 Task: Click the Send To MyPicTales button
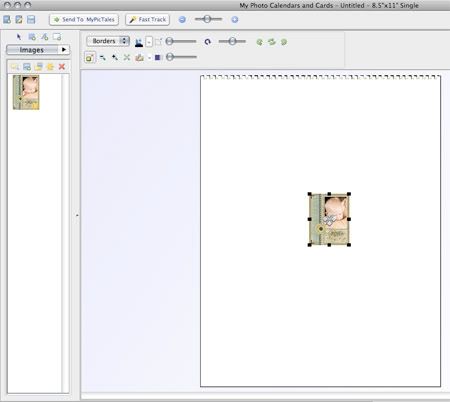pos(84,20)
